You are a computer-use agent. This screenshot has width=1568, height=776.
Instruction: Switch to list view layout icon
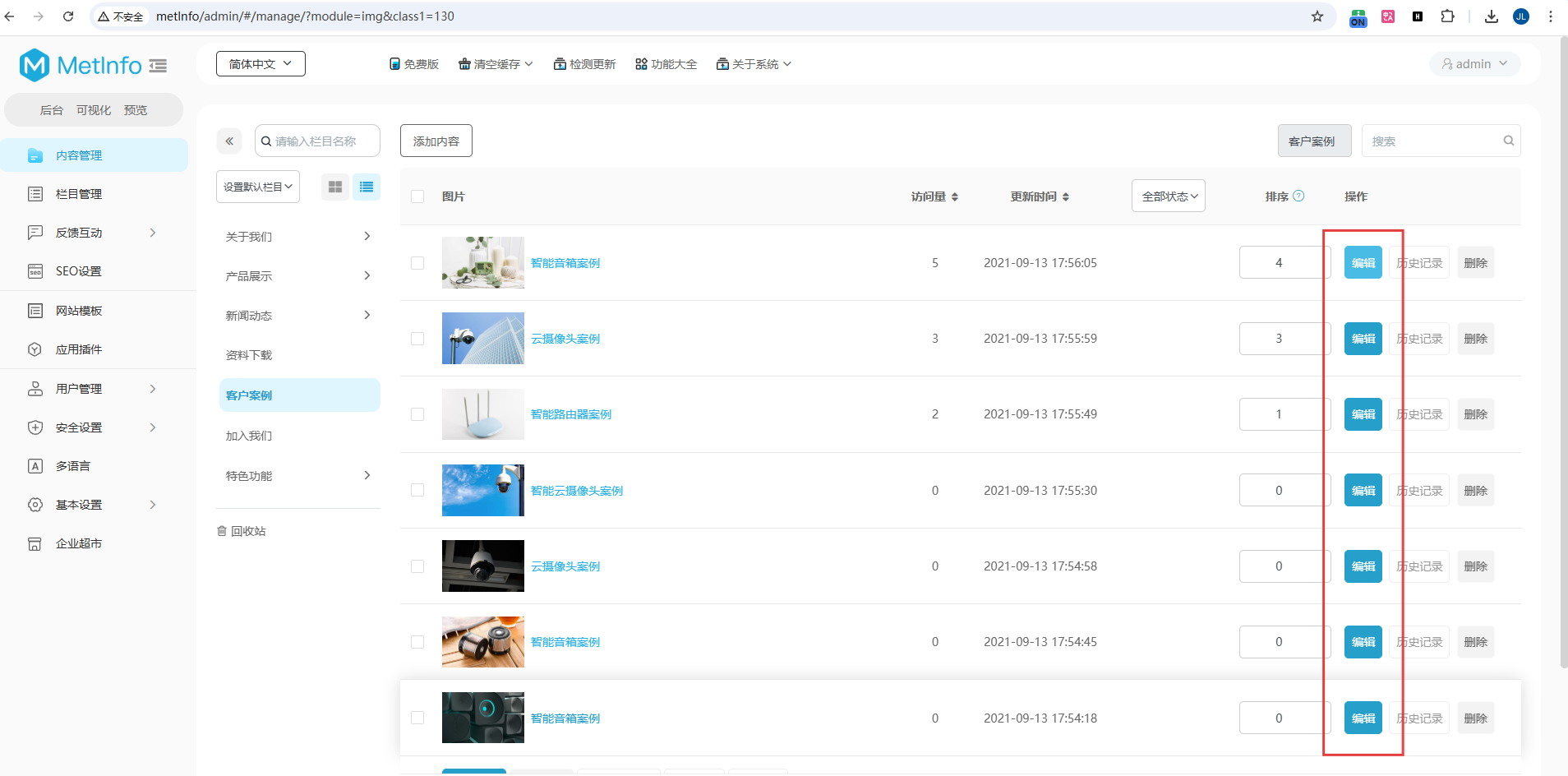tap(367, 187)
